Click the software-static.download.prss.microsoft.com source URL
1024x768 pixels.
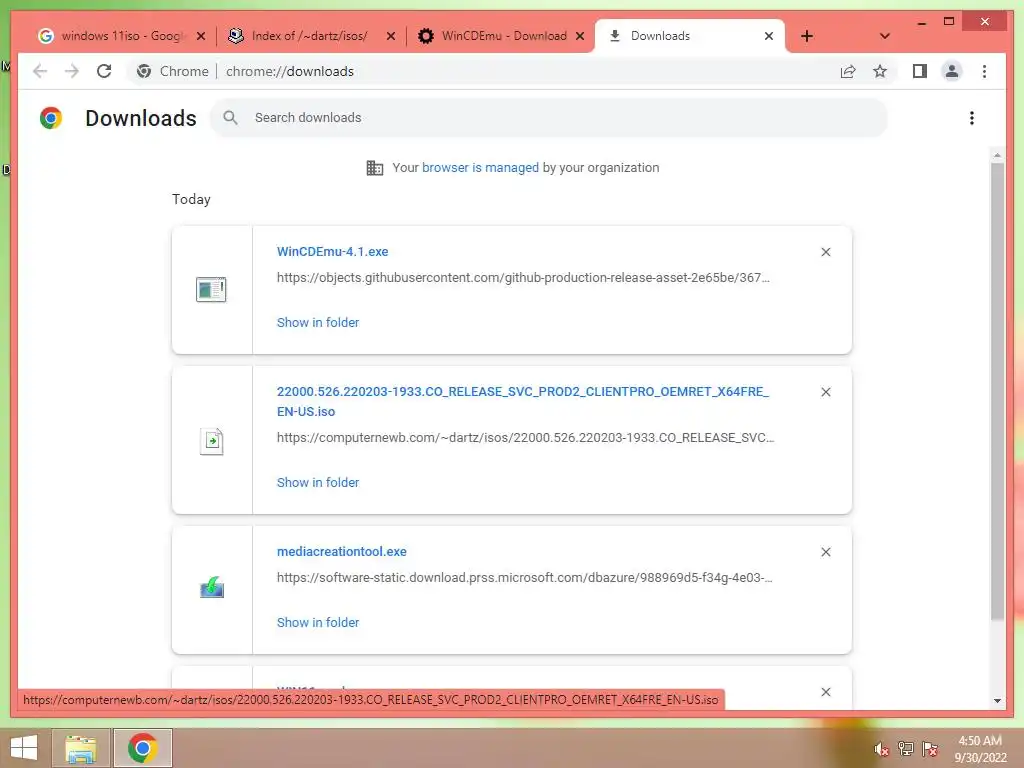pos(524,577)
